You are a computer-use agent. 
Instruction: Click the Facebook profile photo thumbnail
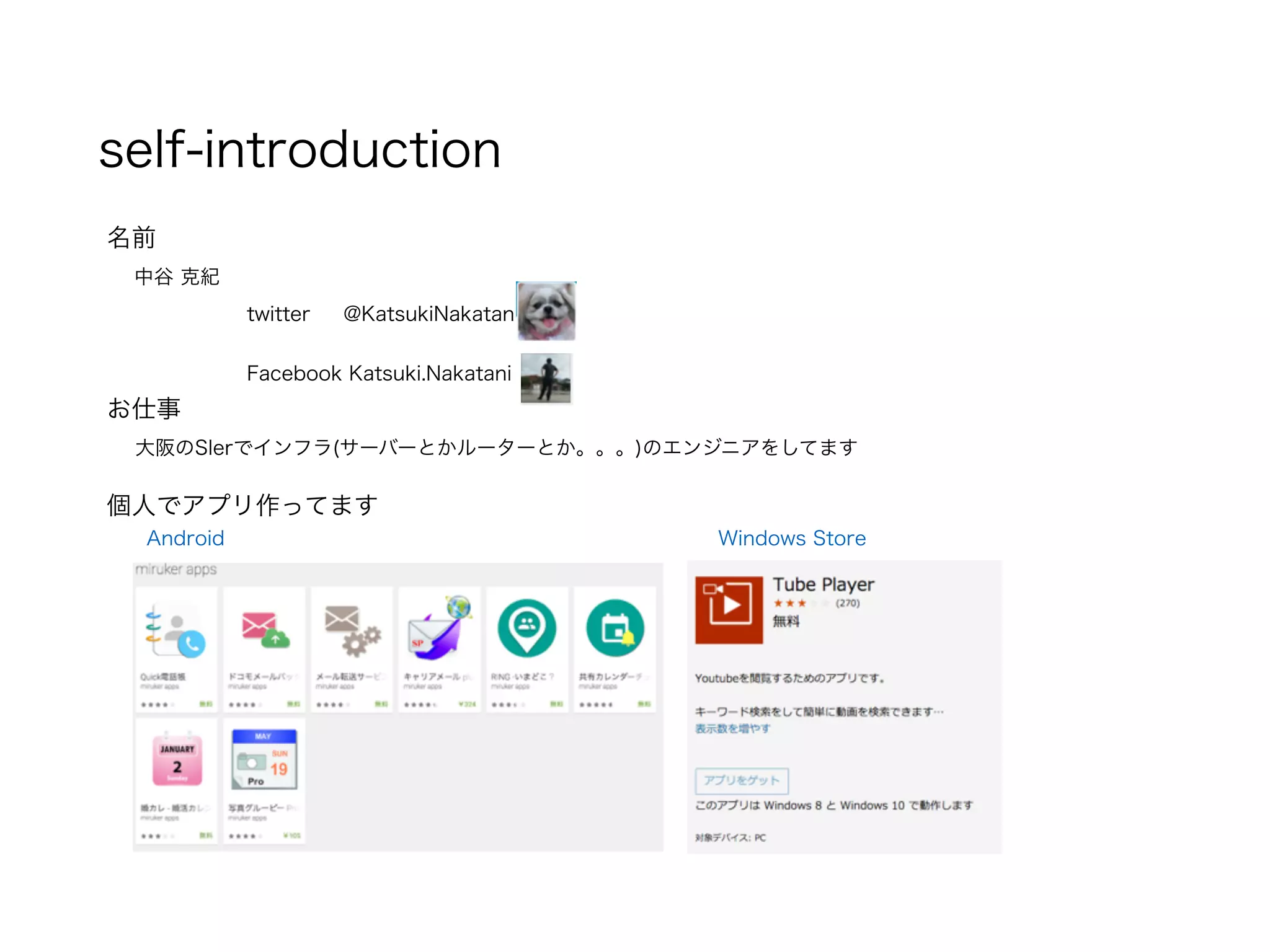pos(546,378)
